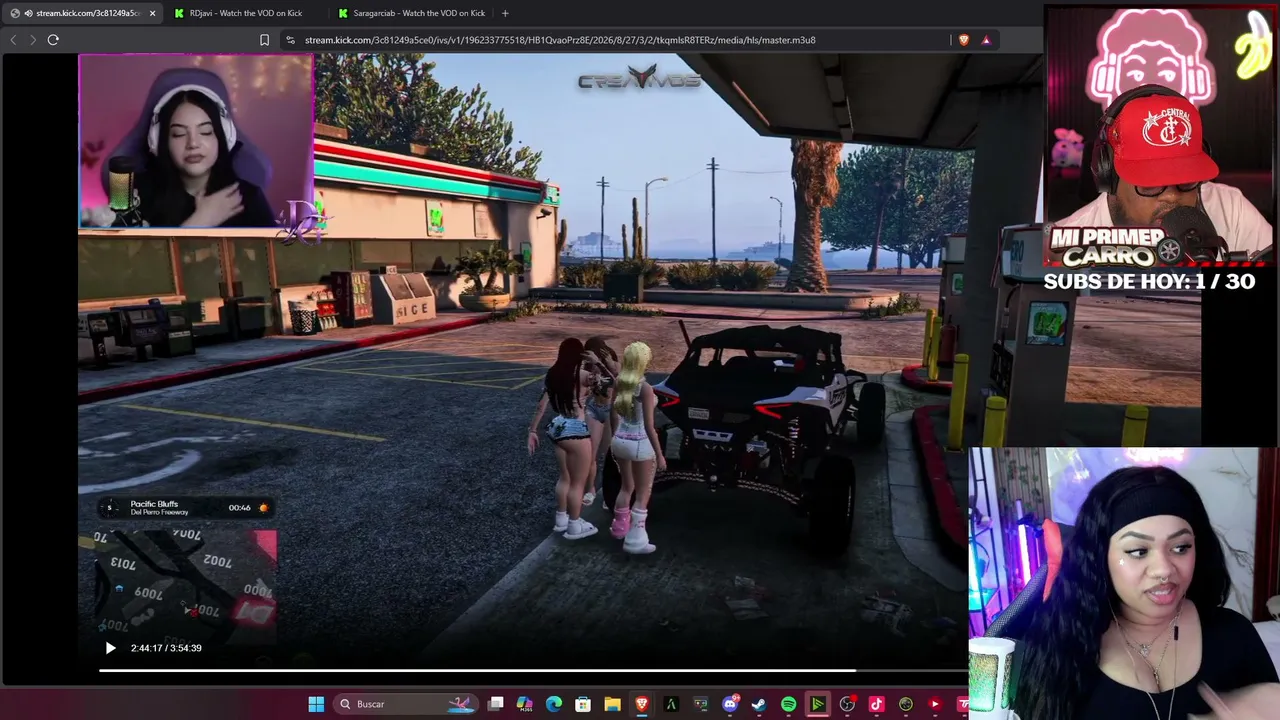Screen dimensions: 1280x720
Task: Launch Microsoft 365 Copilot from taskbar
Action: tap(524, 704)
